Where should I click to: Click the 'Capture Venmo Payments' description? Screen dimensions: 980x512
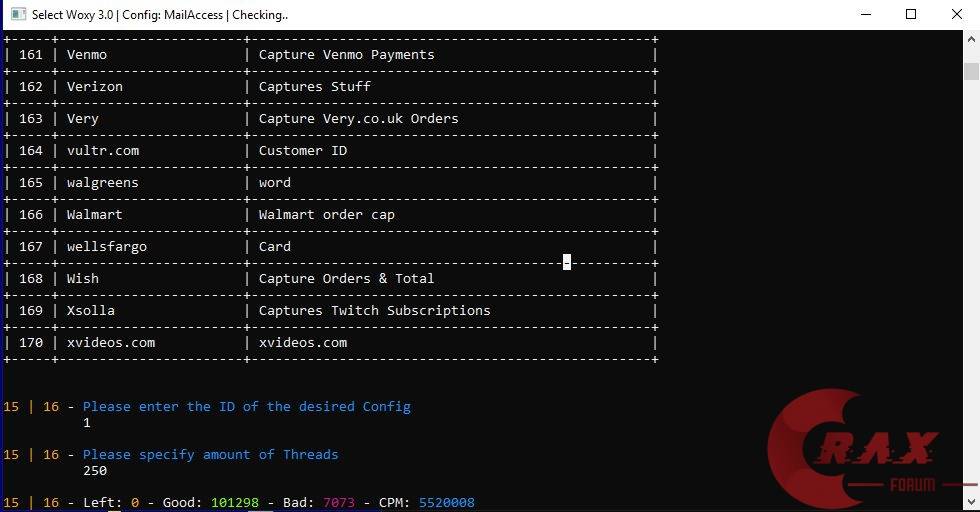pos(346,55)
